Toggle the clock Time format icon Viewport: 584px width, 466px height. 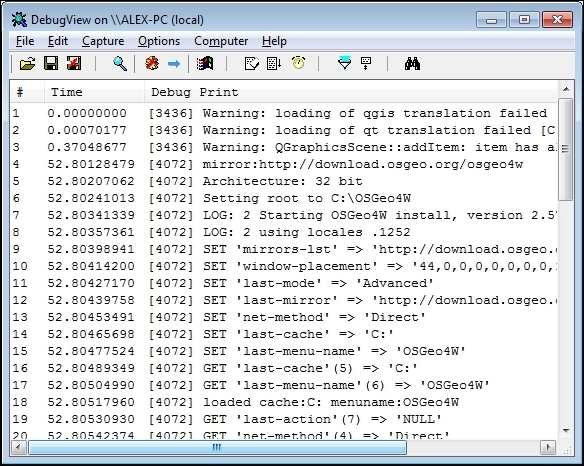[299, 63]
